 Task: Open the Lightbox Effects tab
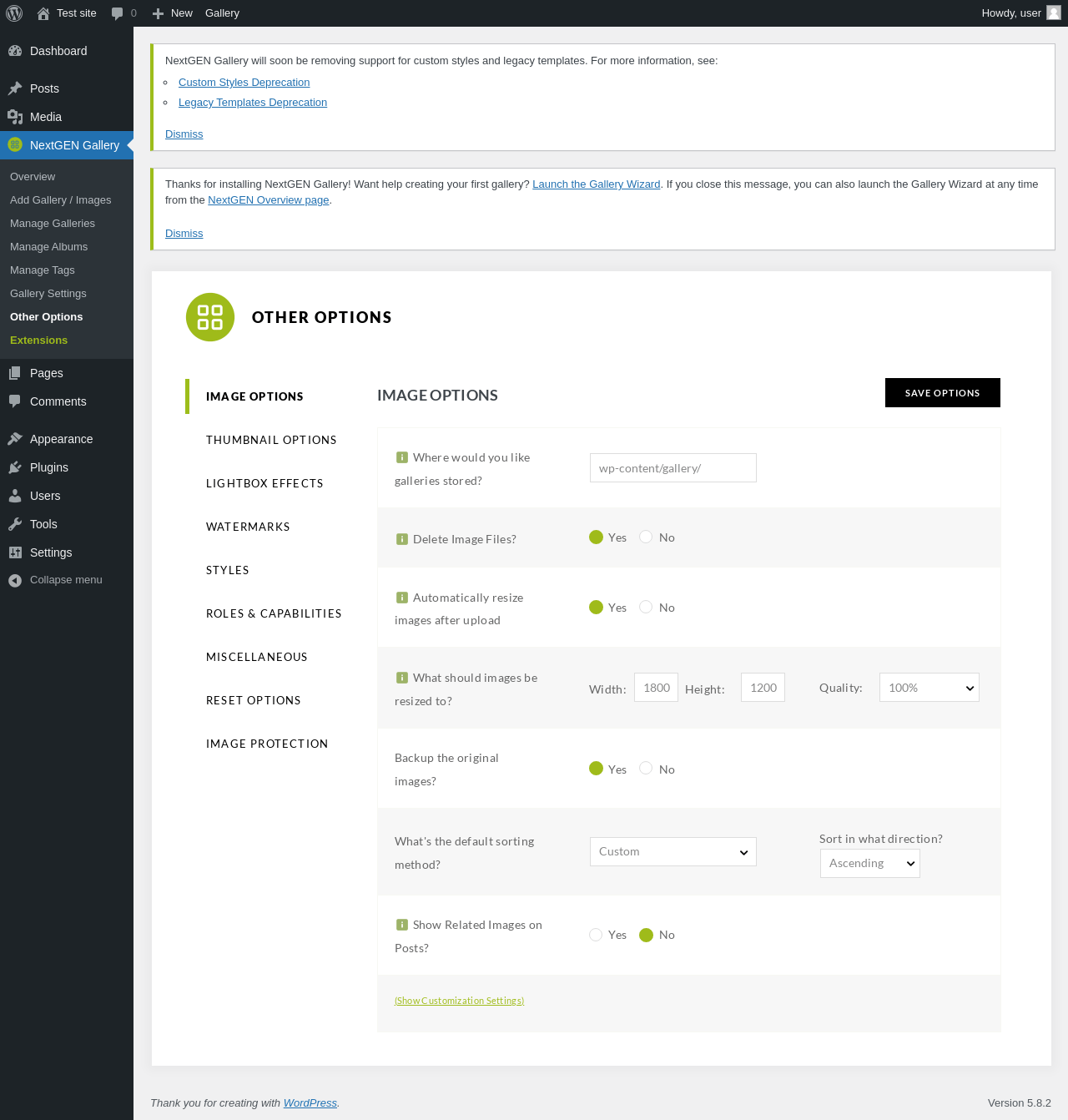pos(264,483)
